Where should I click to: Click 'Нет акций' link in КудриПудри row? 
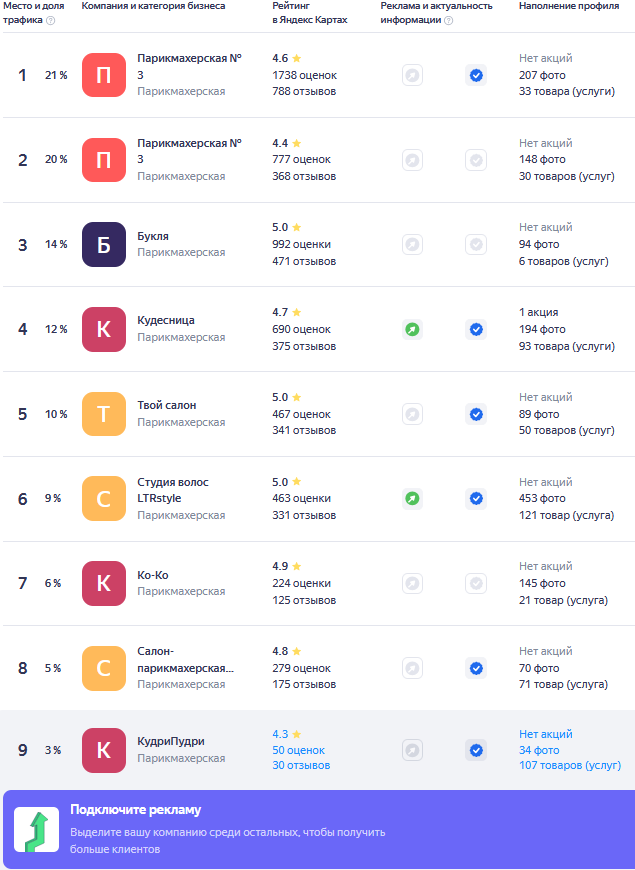(546, 734)
